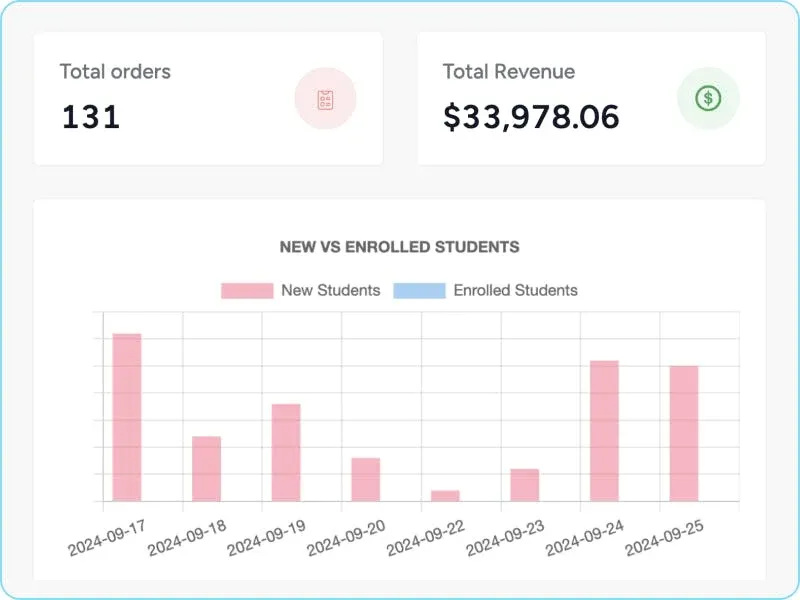Click the Total orders heading
Screen dimensions: 800x600
(115, 72)
